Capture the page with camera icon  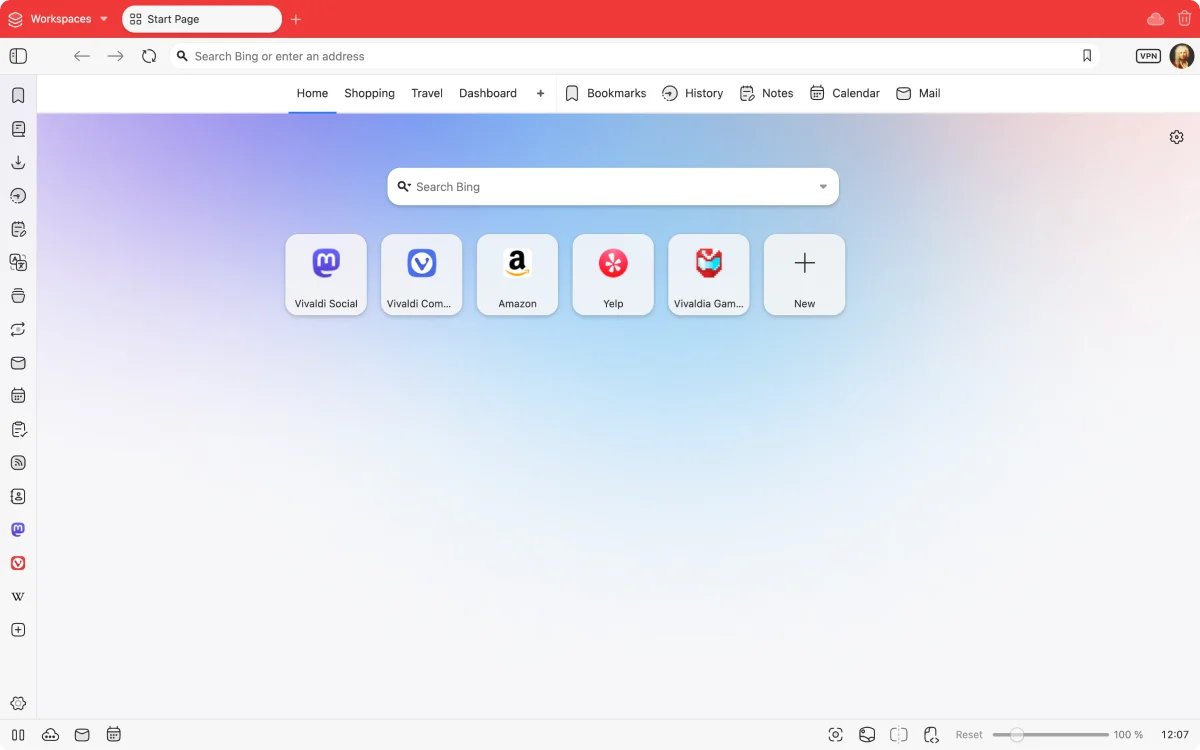tap(836, 735)
